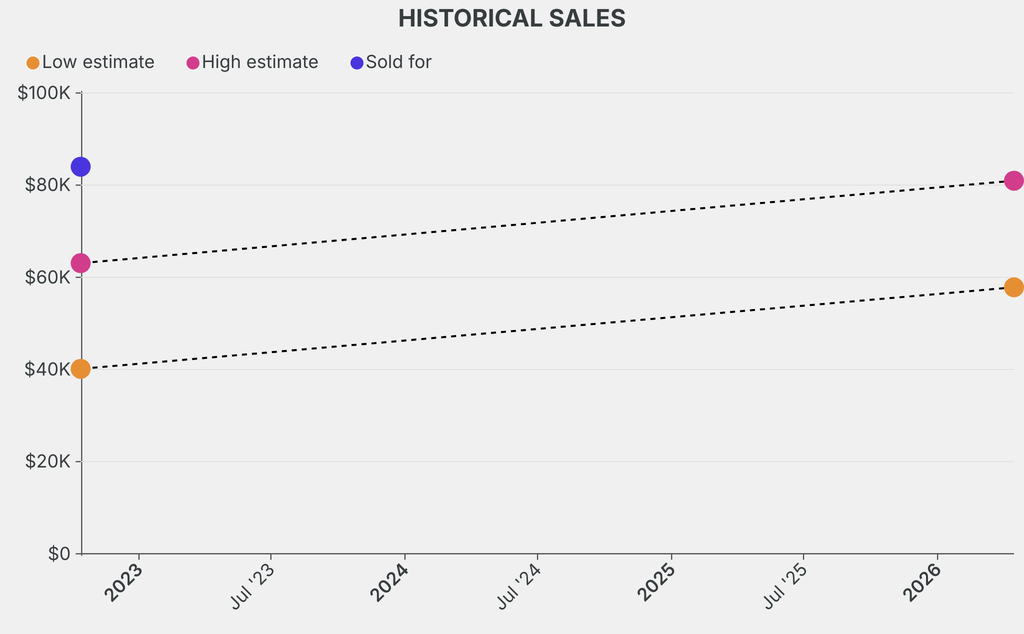1024x634 pixels.
Task: Click the orange Low estimate legend dot
Action: 33,63
